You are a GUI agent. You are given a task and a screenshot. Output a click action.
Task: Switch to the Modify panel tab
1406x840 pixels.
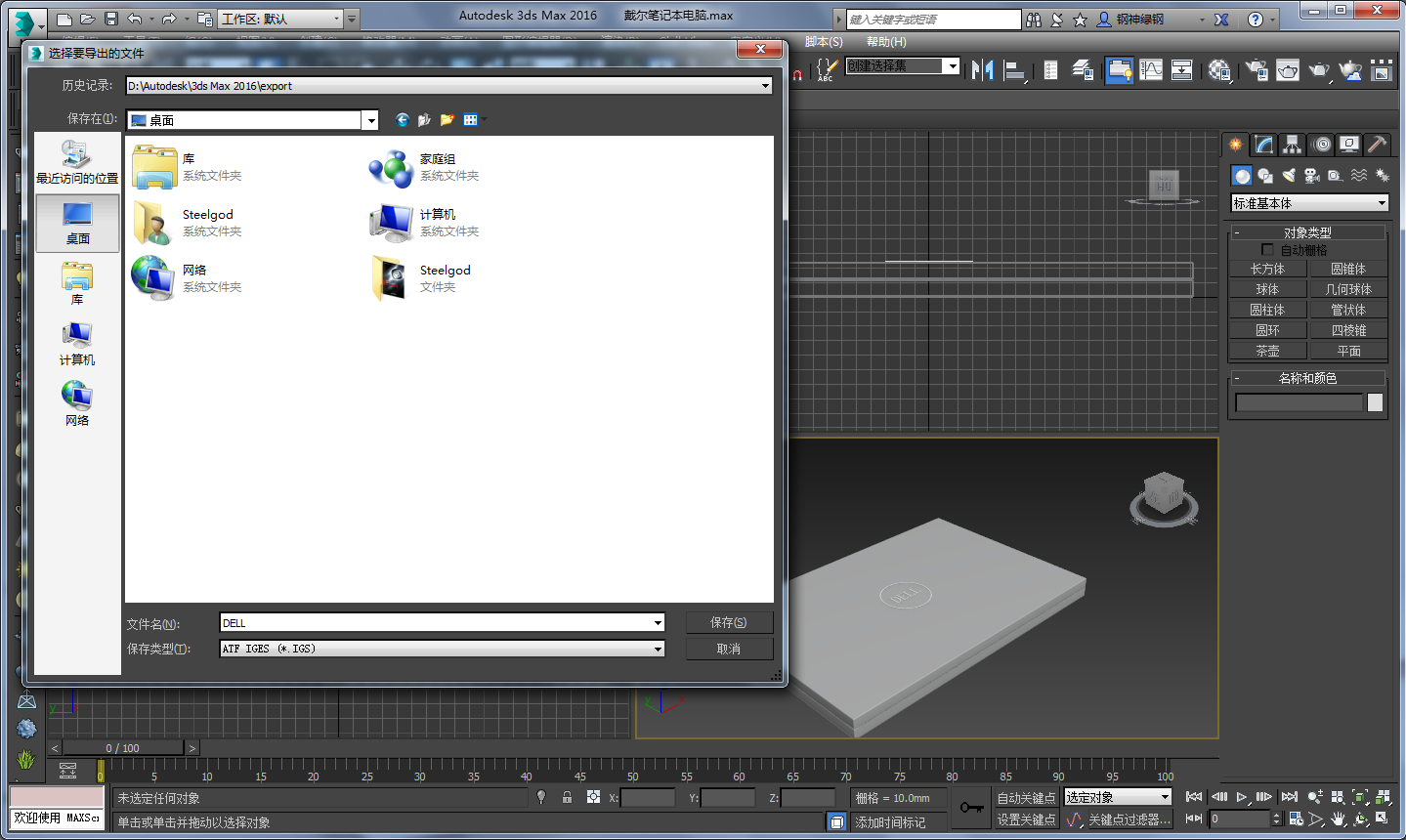pyautogui.click(x=1264, y=145)
